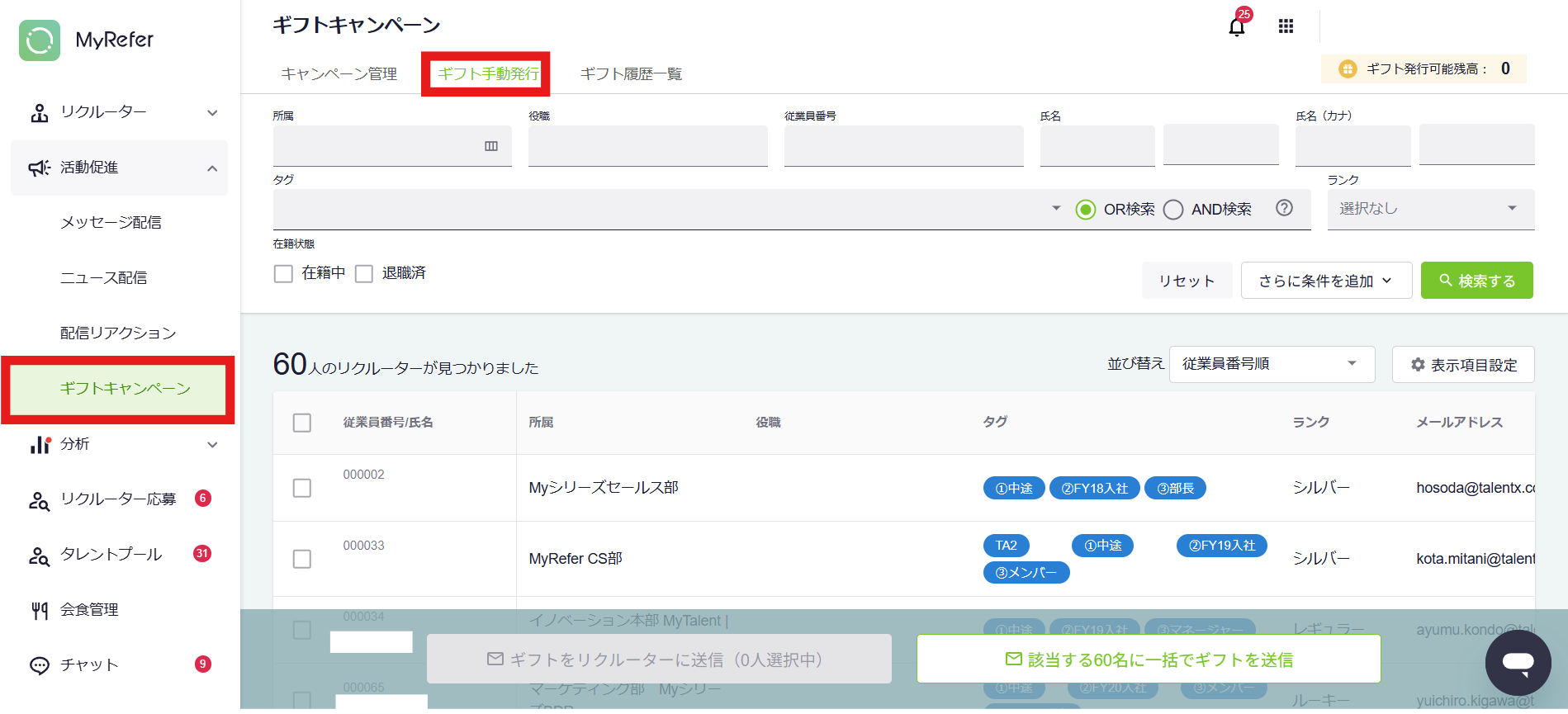Tick the select-all checkbox in table header
Screen dimensions: 1568x714
click(x=302, y=423)
